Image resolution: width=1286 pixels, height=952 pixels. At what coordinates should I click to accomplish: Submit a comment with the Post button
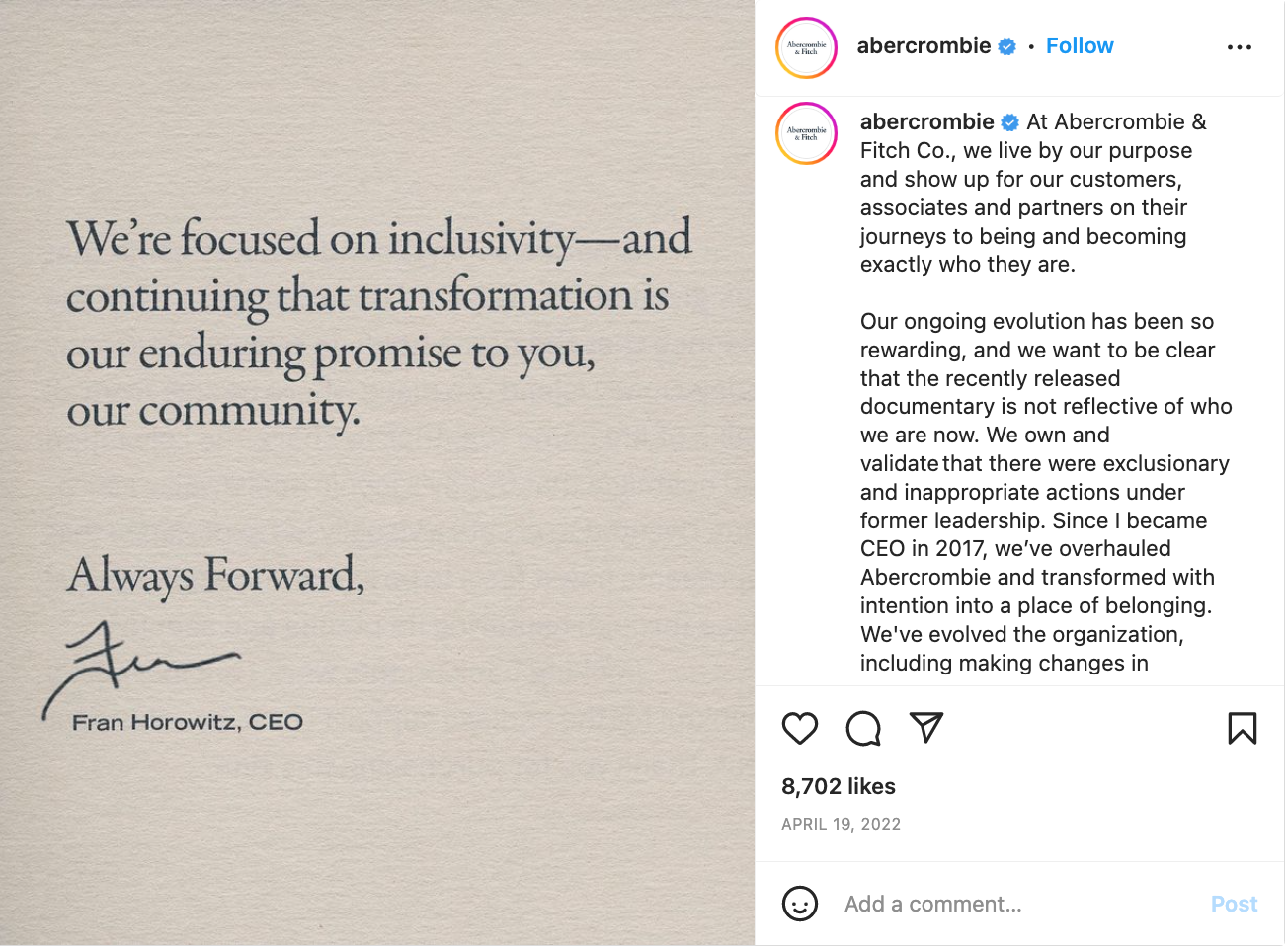[1234, 904]
